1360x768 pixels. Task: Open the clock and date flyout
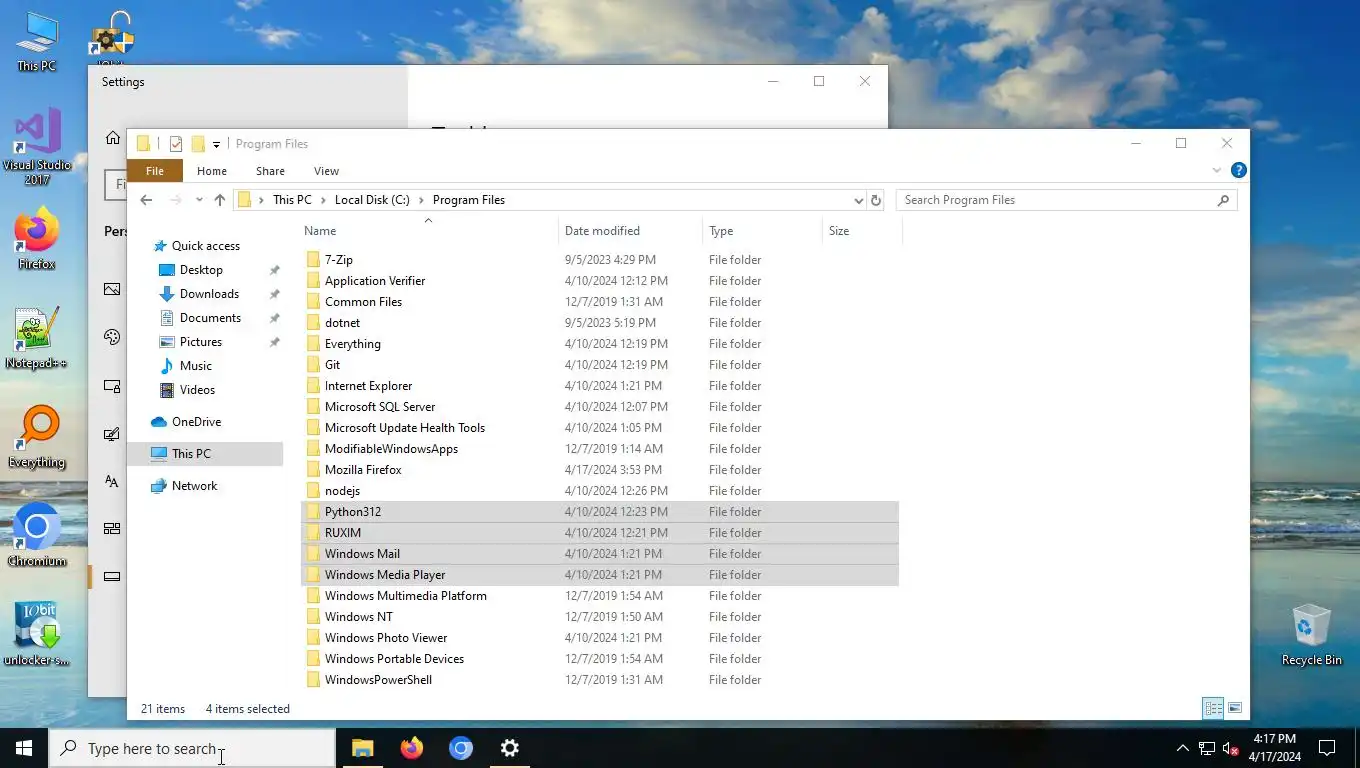pyautogui.click(x=1274, y=748)
